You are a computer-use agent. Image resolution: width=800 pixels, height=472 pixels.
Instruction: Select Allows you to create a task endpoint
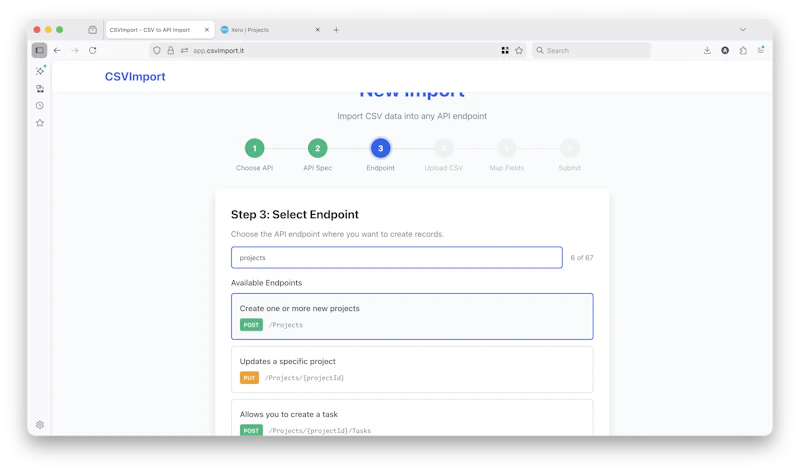tap(412, 418)
